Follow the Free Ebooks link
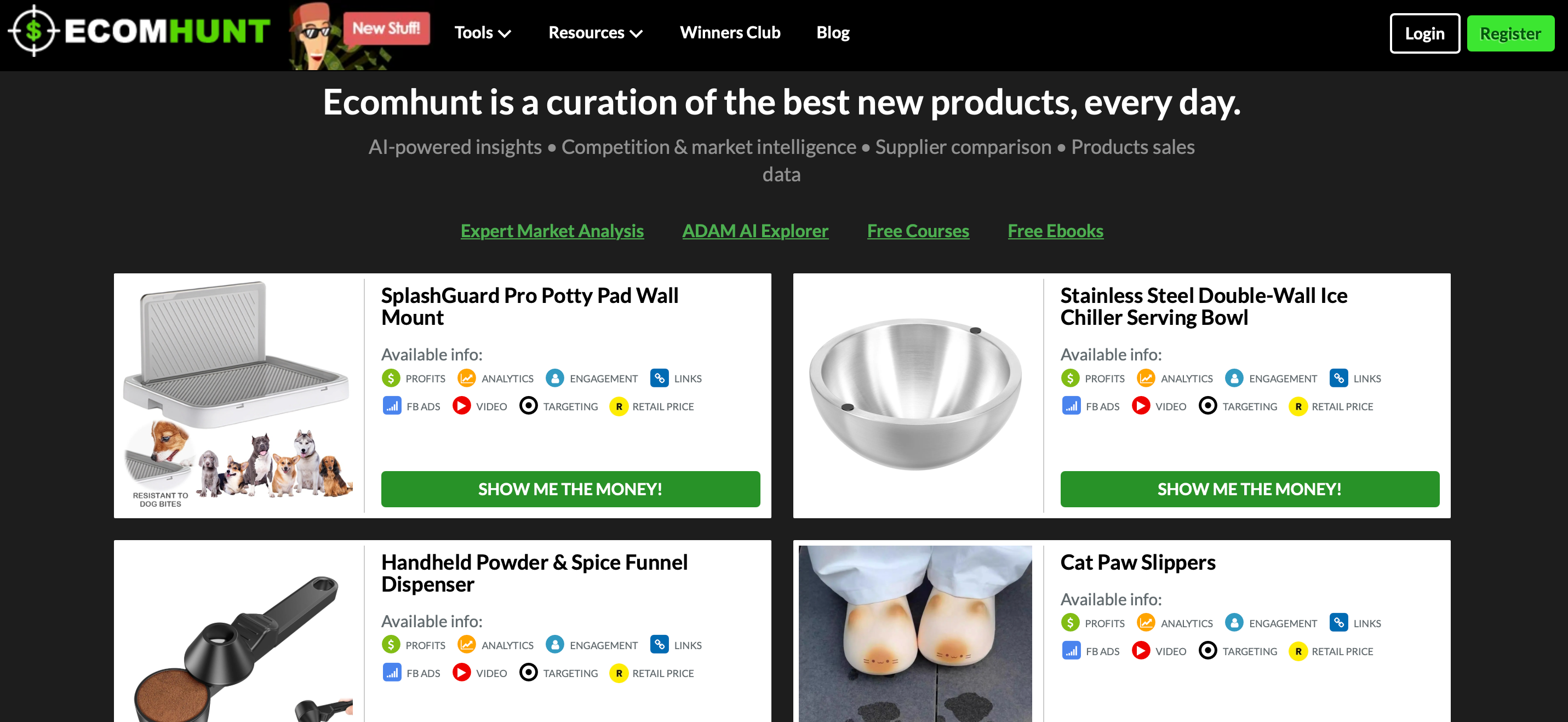The width and height of the screenshot is (1568, 722). coord(1055,231)
